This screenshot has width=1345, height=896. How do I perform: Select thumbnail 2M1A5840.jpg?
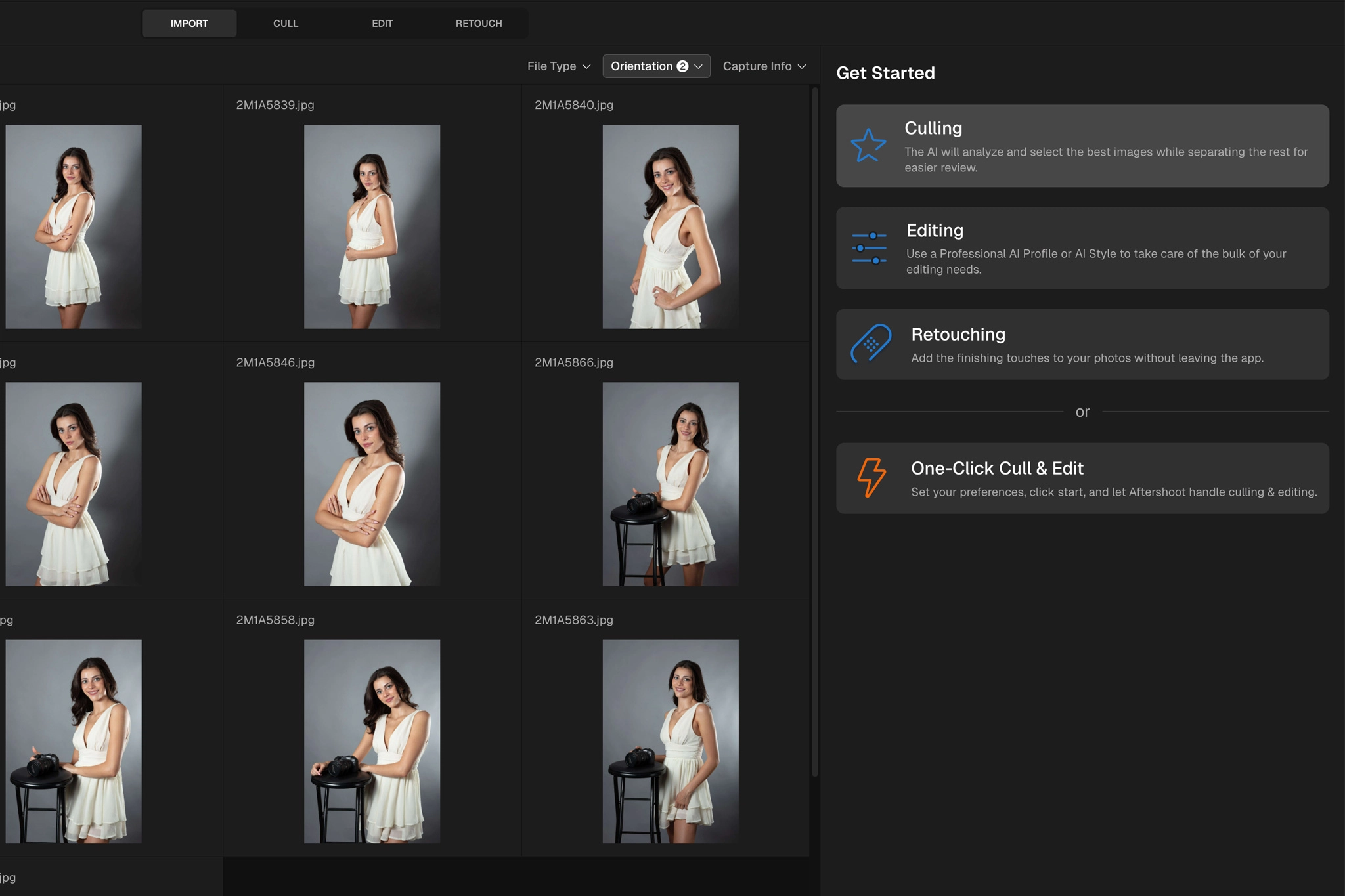point(671,226)
